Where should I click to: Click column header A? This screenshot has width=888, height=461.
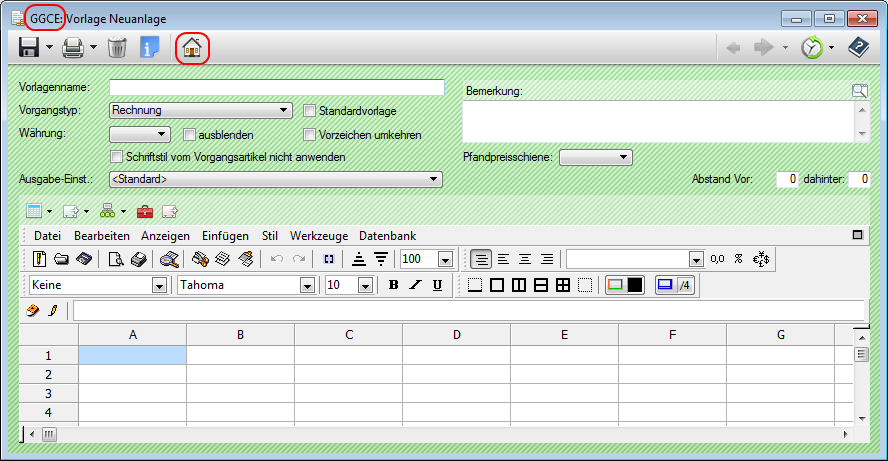point(133,335)
